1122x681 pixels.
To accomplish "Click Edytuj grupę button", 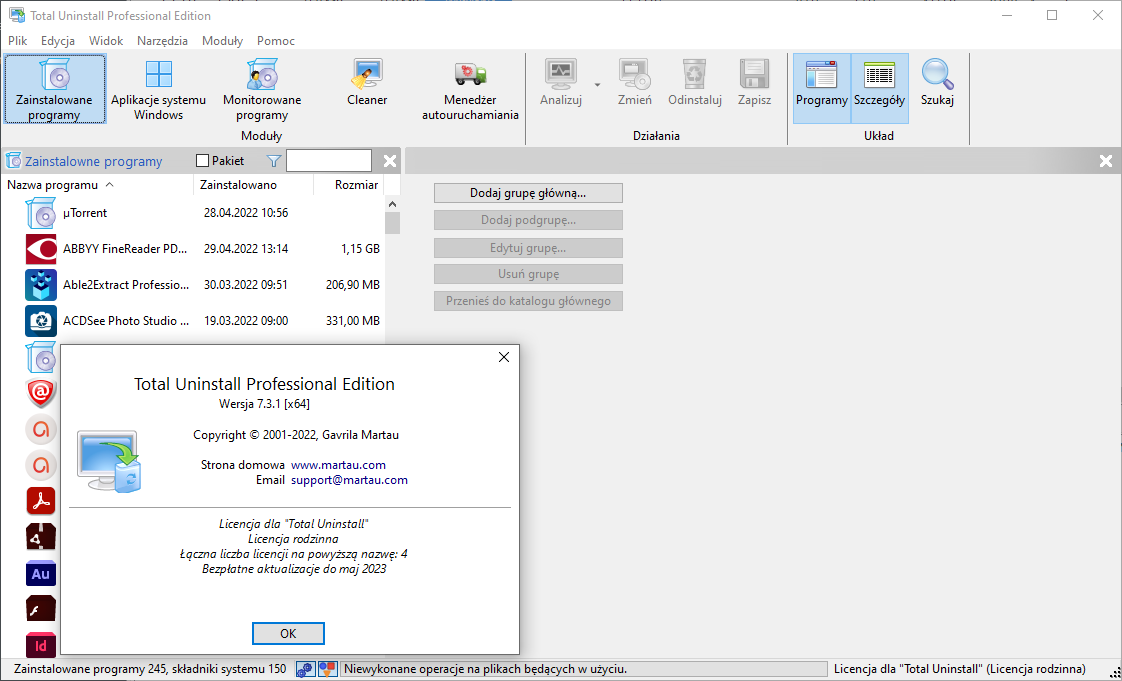I will click(528, 248).
